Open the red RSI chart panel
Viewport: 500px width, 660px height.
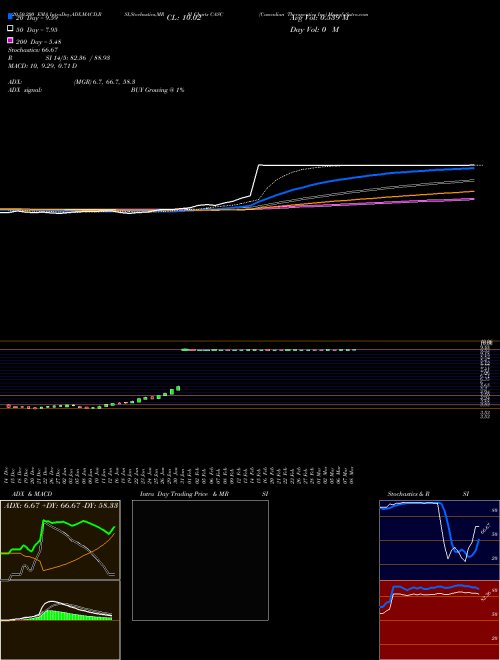point(439,620)
